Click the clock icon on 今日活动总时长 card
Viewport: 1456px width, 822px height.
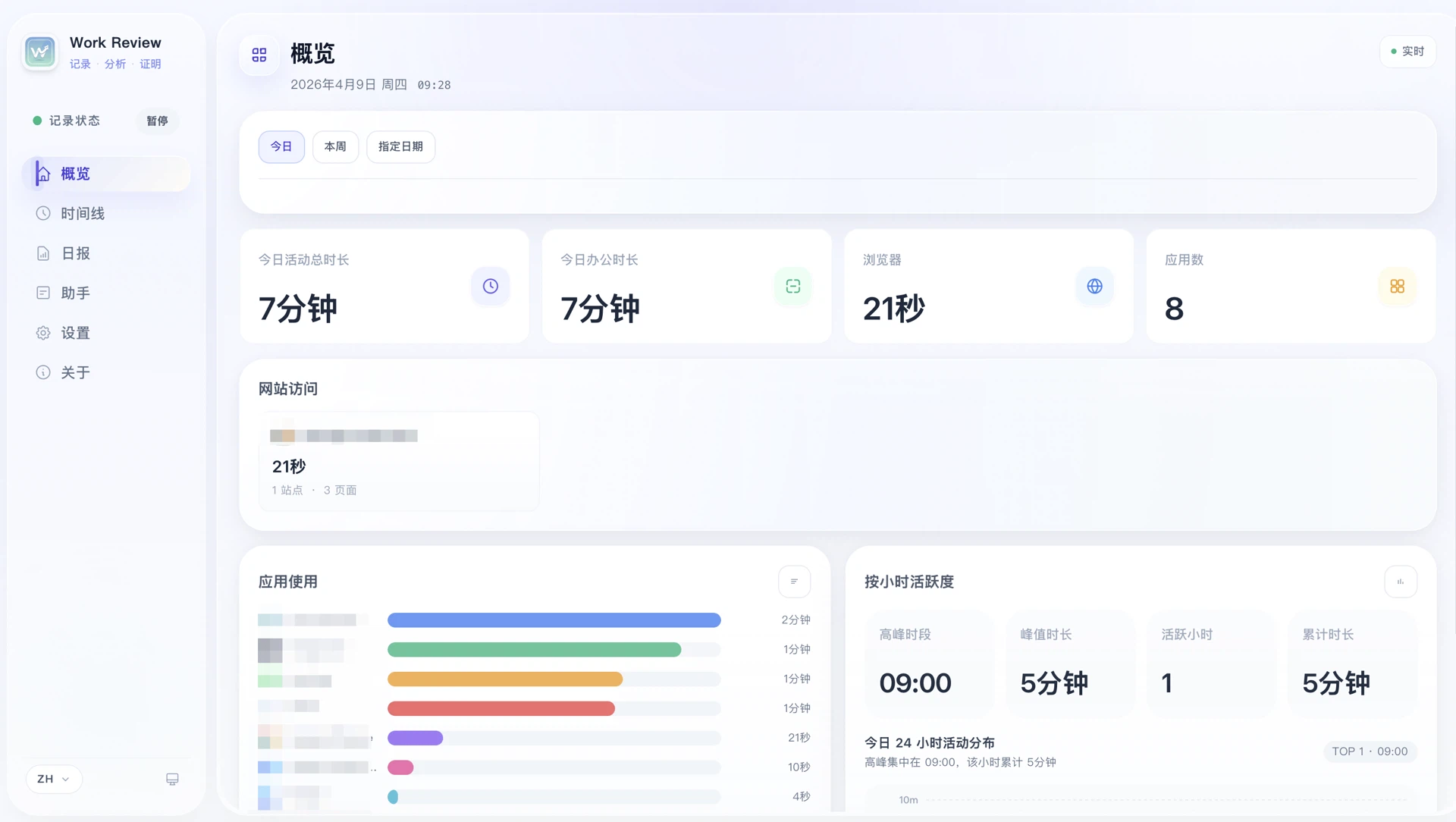click(x=491, y=287)
